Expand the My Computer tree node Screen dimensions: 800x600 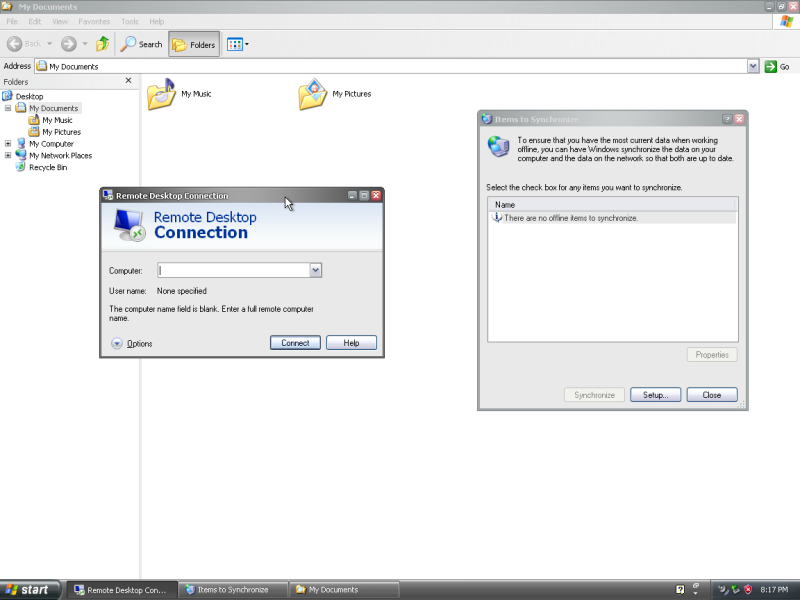pyautogui.click(x=9, y=143)
